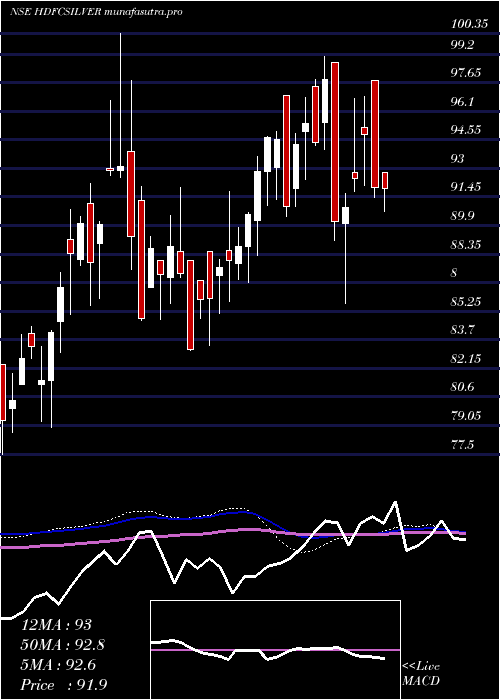Select the 96.1 price axis label
This screenshot has height=700, width=500.
coord(463,101)
